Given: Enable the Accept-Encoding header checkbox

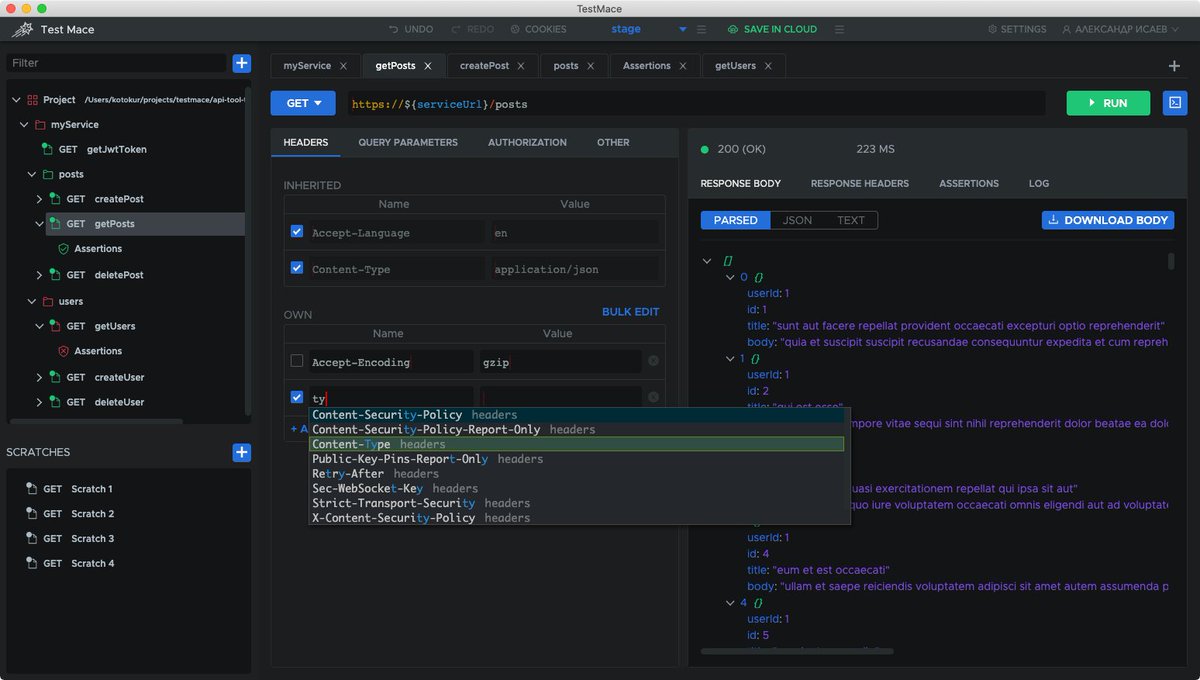Looking at the screenshot, I should [297, 360].
